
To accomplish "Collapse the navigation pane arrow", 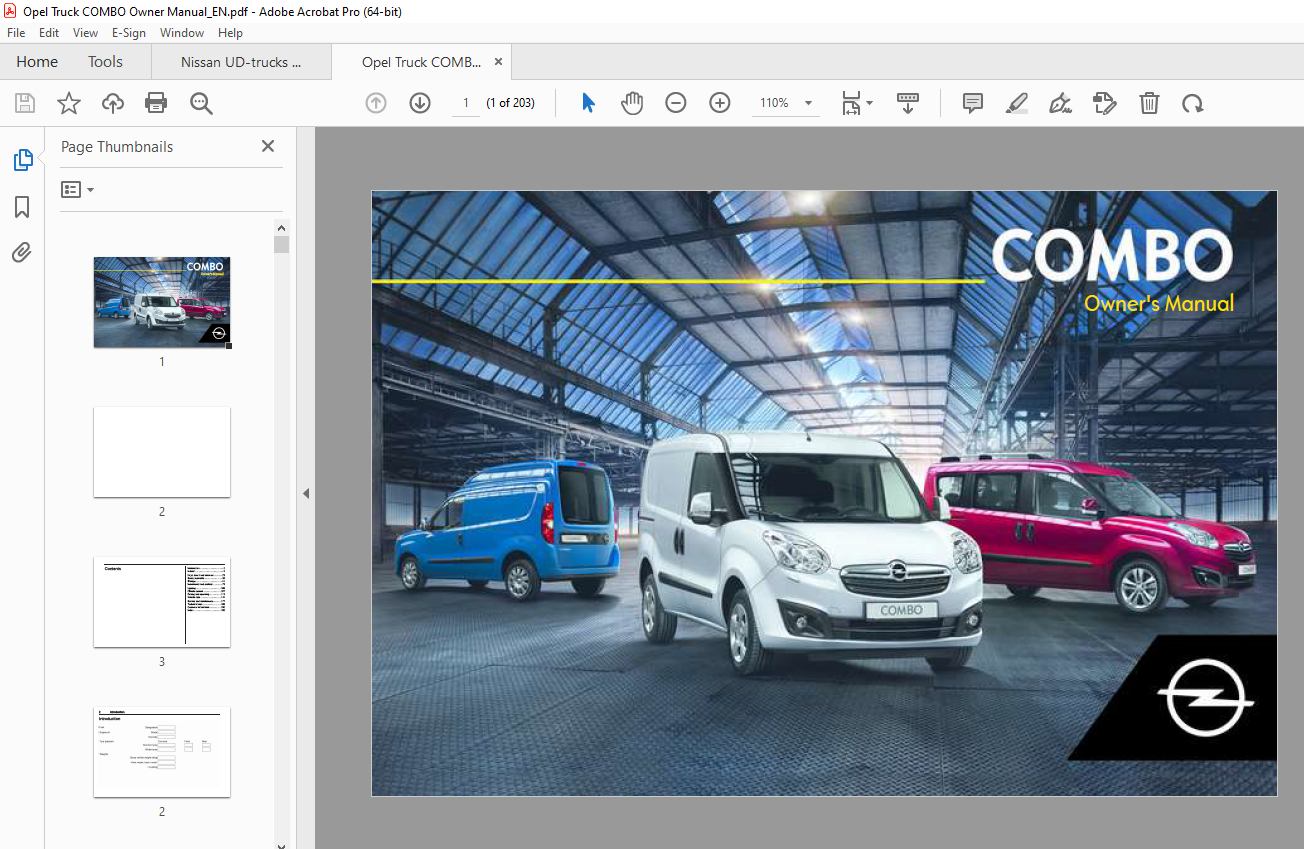I will tap(306, 493).
